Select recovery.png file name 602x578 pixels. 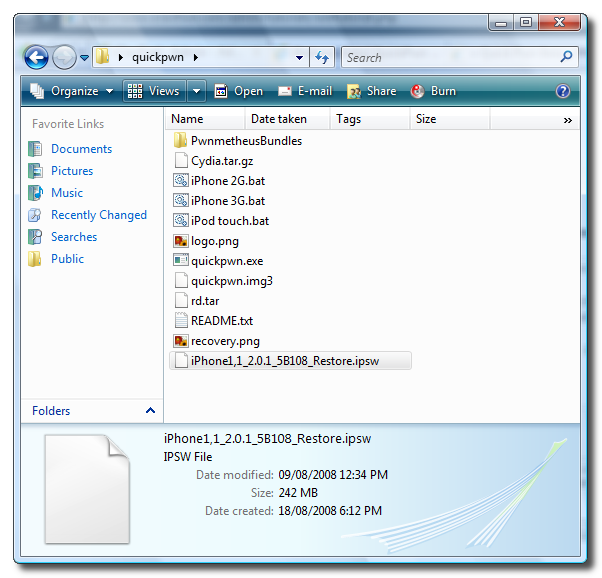(225, 341)
